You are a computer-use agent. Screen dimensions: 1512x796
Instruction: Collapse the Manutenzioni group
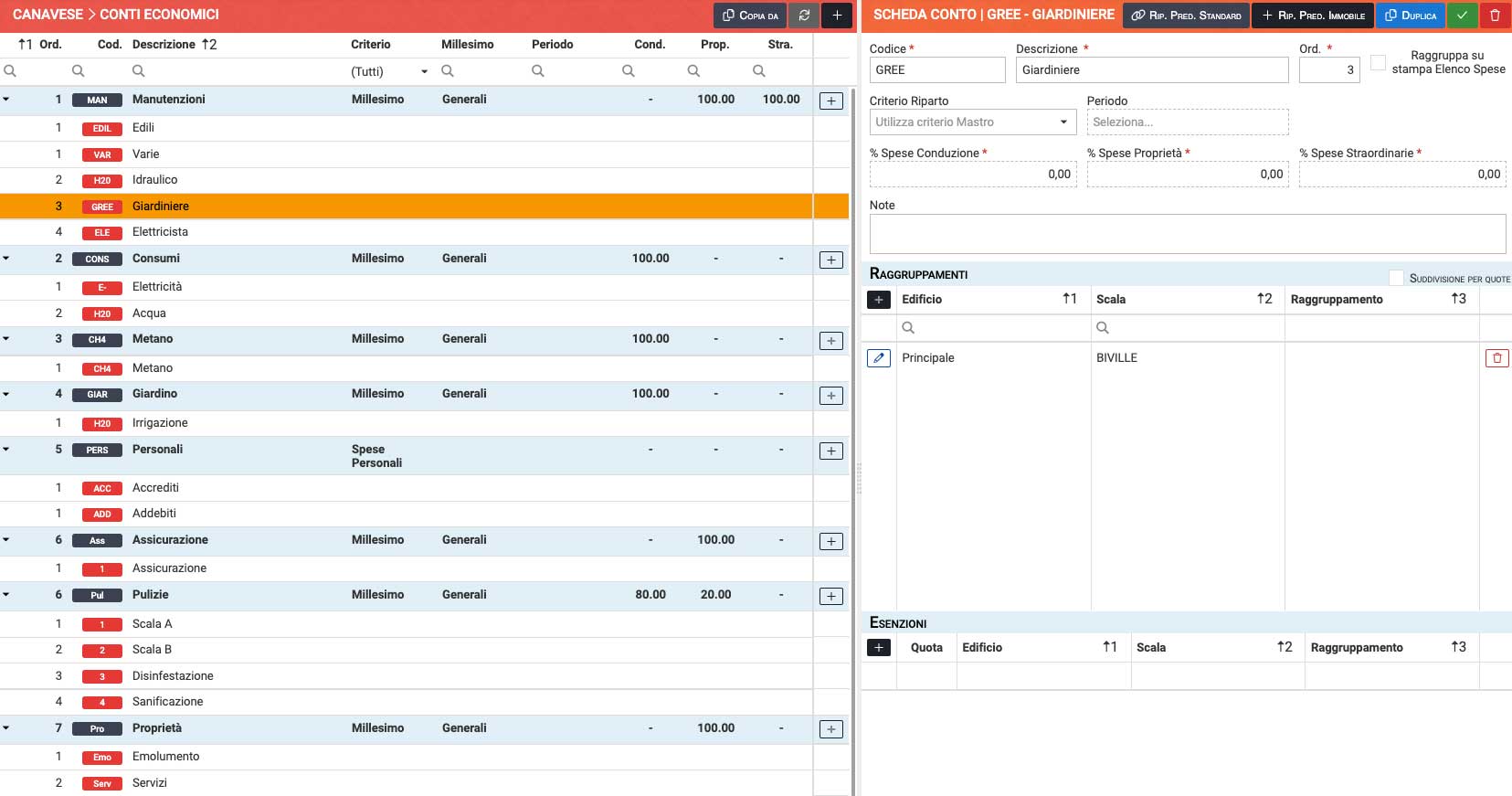pos(6,100)
